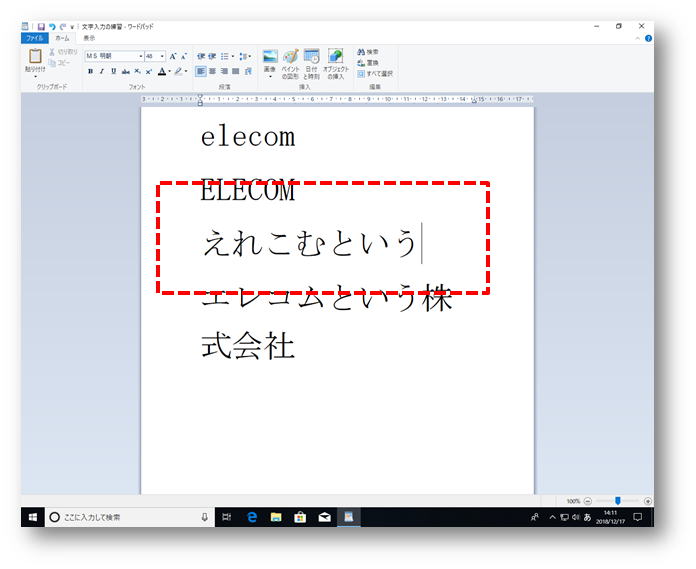Toggle Strikethrough formatting

click(x=126, y=71)
